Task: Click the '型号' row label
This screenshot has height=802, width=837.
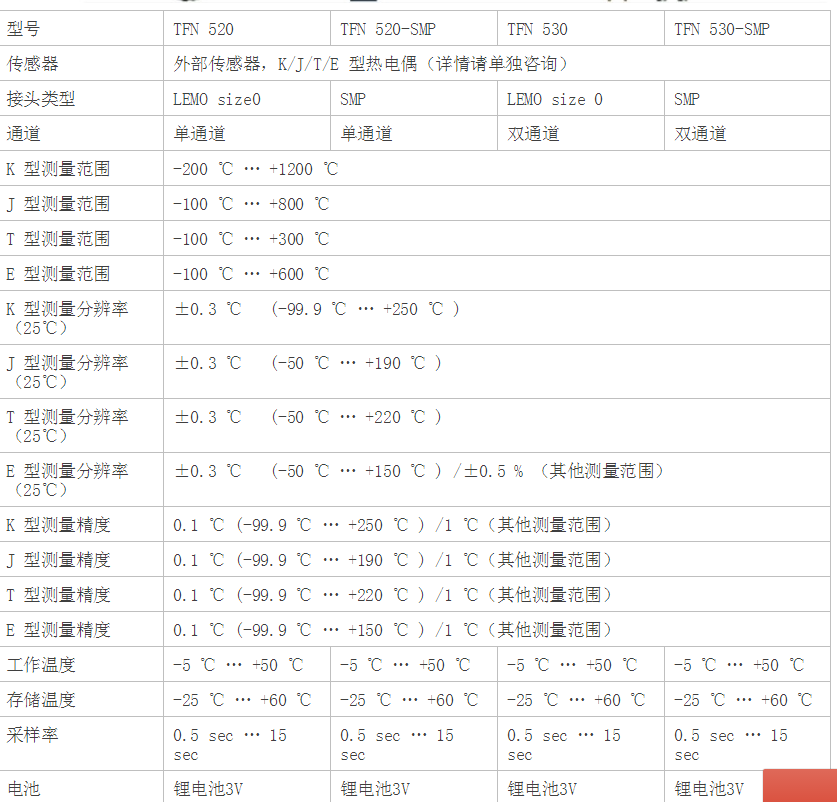Action: coord(23,29)
